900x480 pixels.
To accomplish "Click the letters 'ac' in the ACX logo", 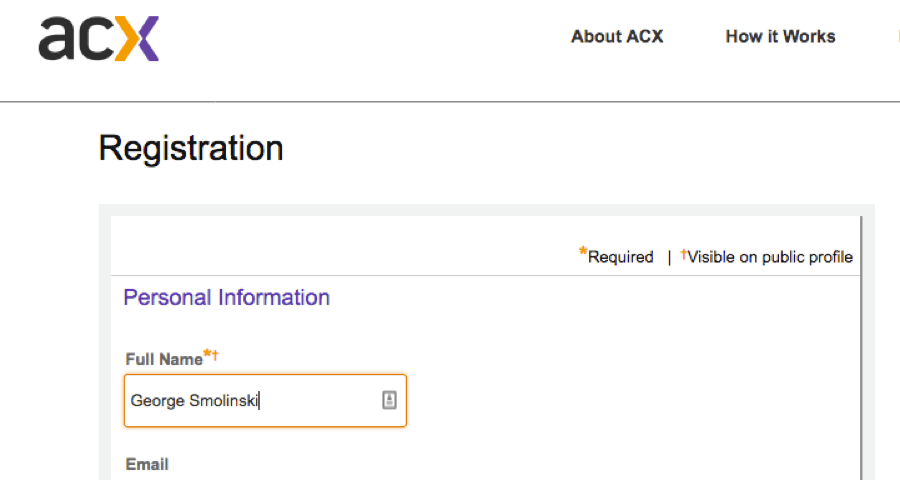I will pyautogui.click(x=76, y=40).
